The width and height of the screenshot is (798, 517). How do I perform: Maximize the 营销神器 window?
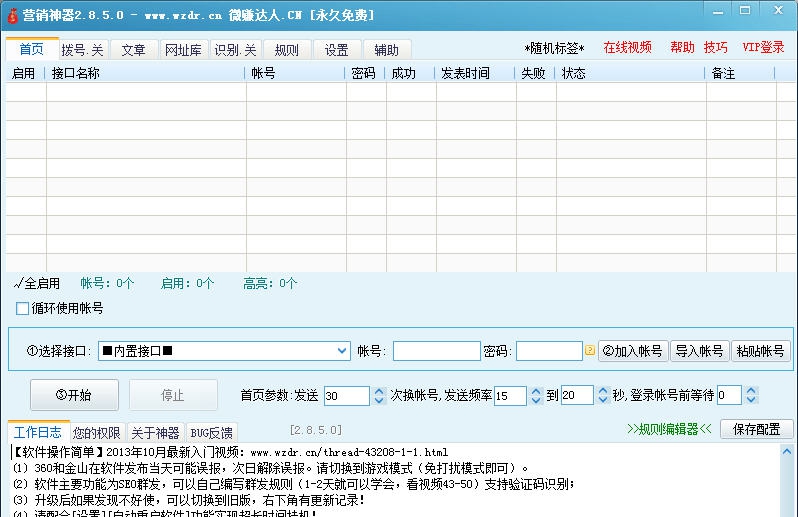point(745,11)
